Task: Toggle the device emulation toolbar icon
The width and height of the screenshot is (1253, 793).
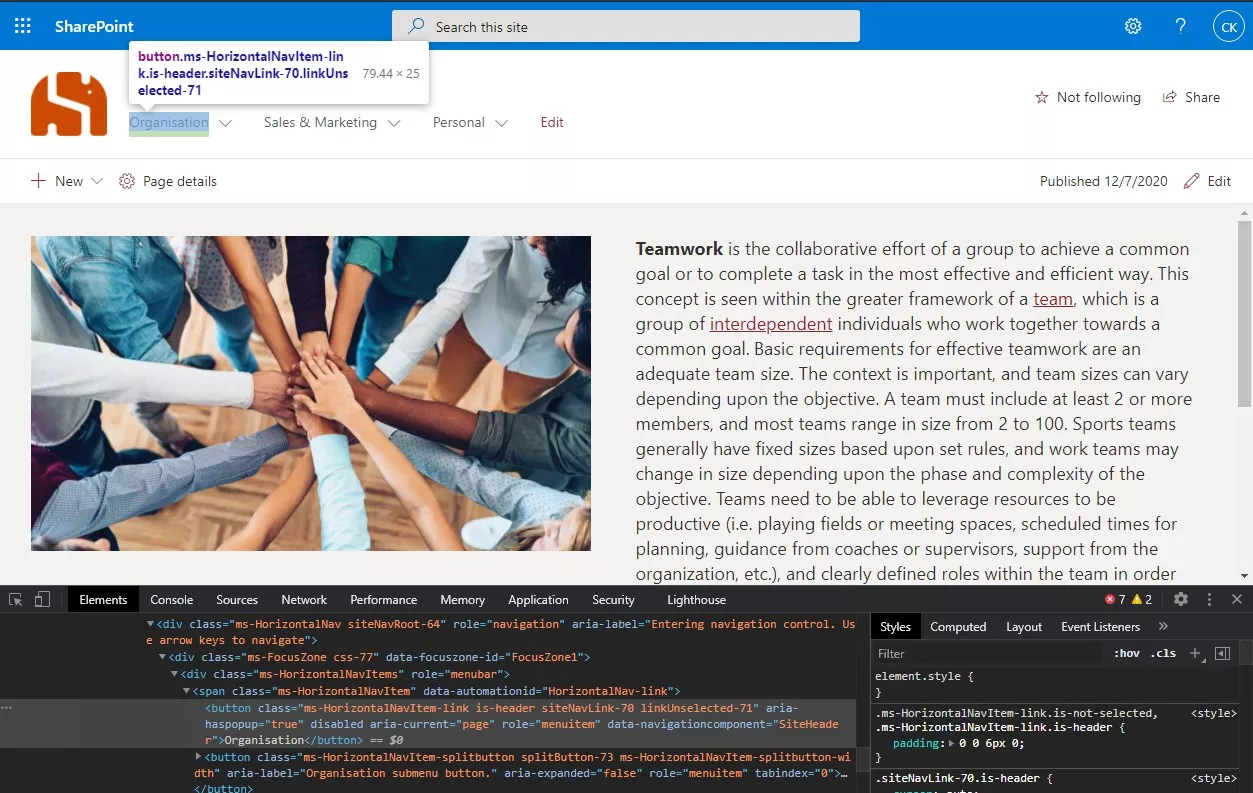Action: 41,597
